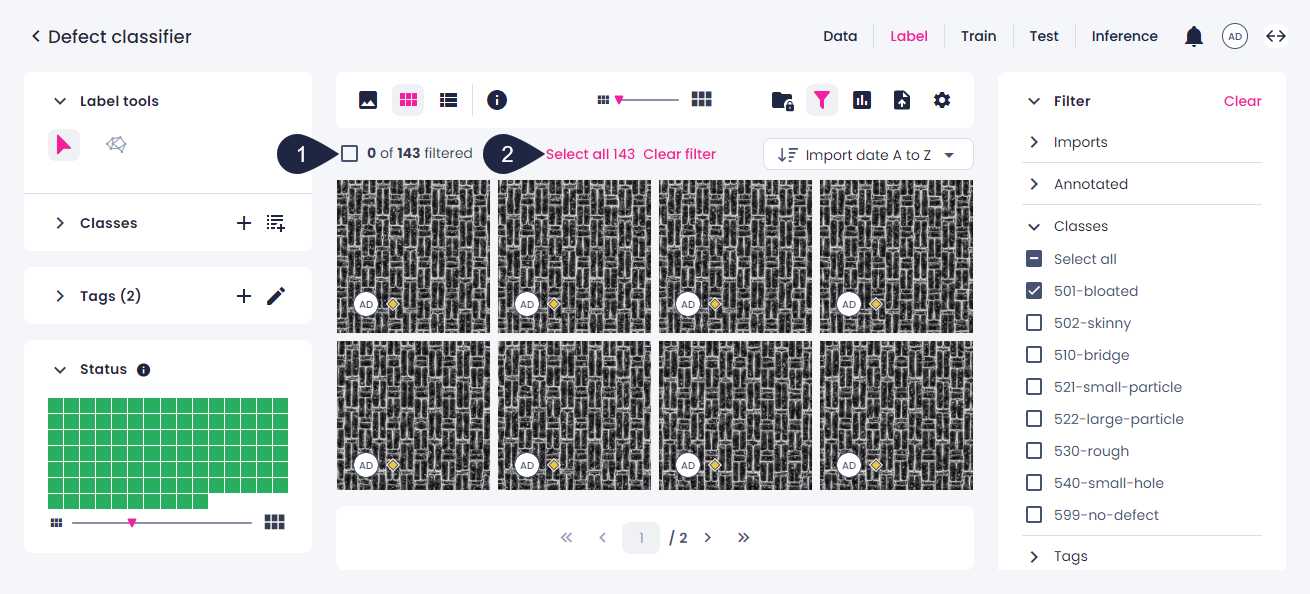The height and width of the screenshot is (594, 1310).
Task: Add a new tag with plus
Action: point(243,296)
